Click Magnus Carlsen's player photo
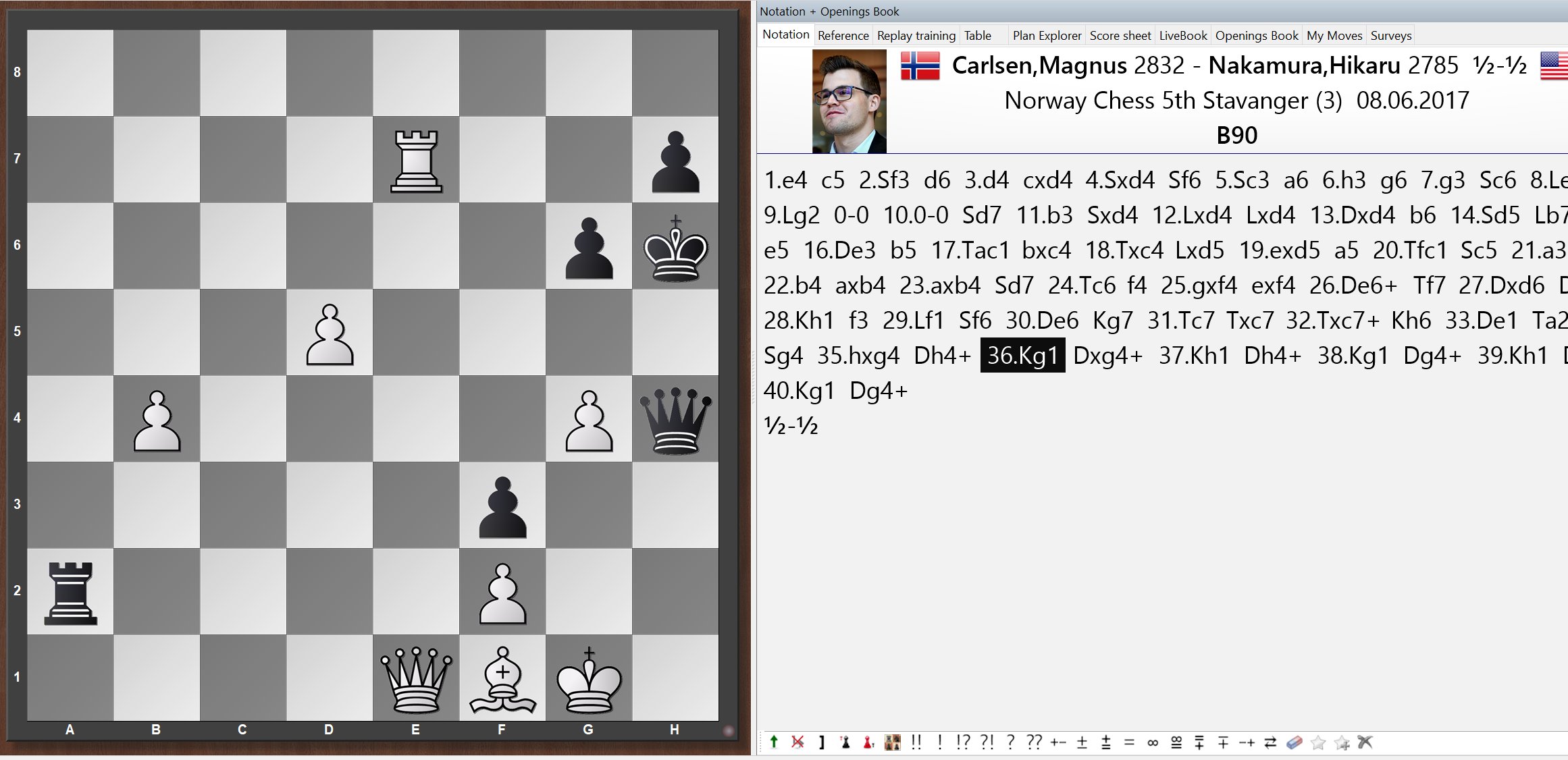The image size is (1568, 760). pos(849,101)
